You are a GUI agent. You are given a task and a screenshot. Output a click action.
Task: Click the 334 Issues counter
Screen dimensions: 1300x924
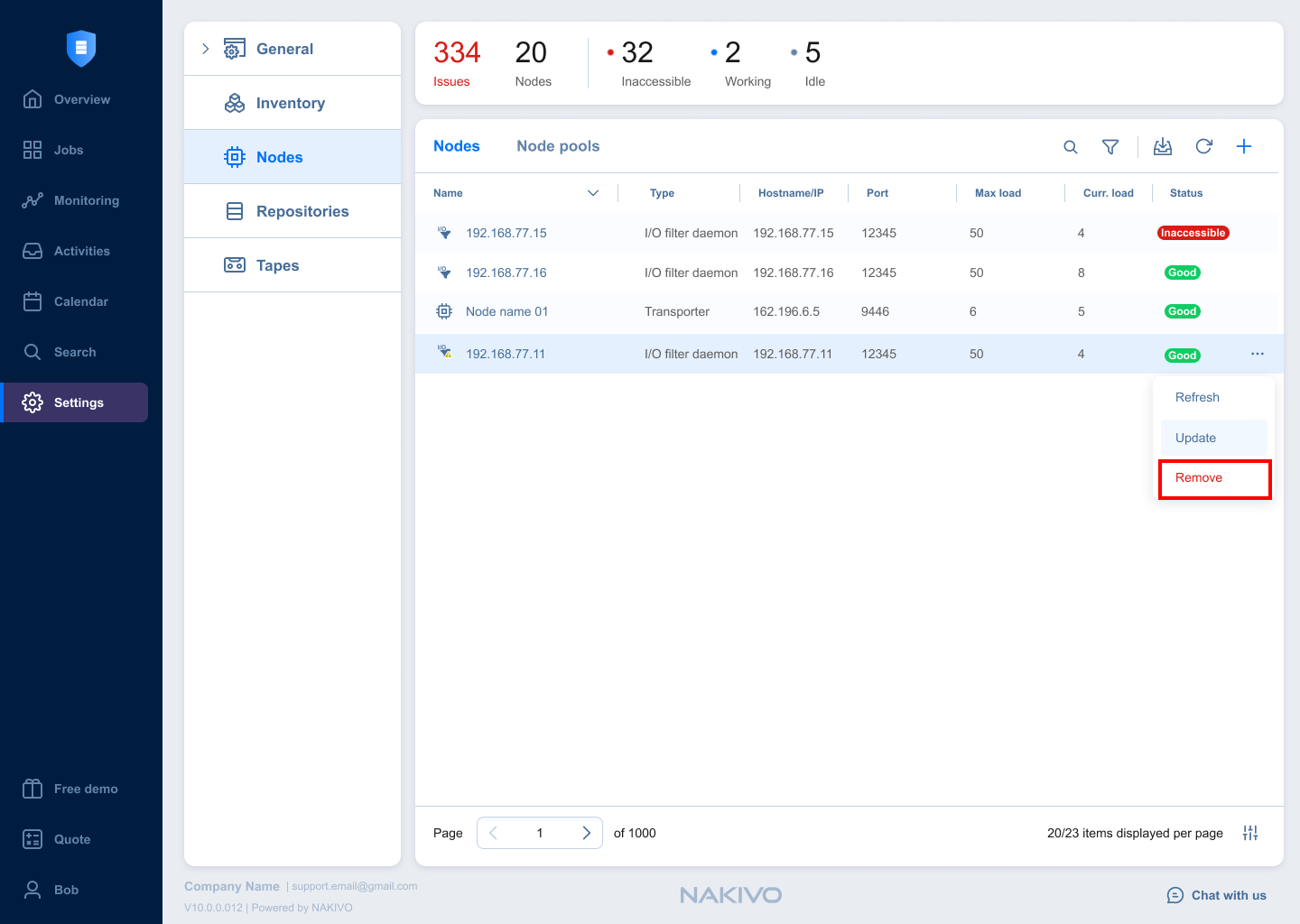(x=456, y=63)
